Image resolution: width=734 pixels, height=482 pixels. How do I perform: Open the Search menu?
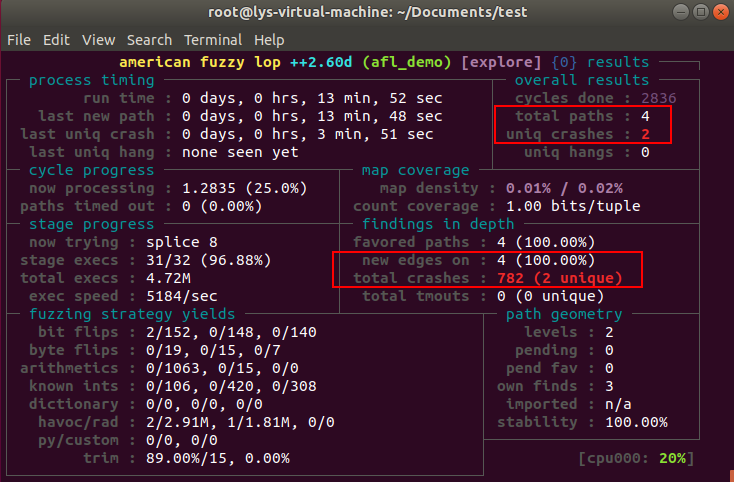149,40
